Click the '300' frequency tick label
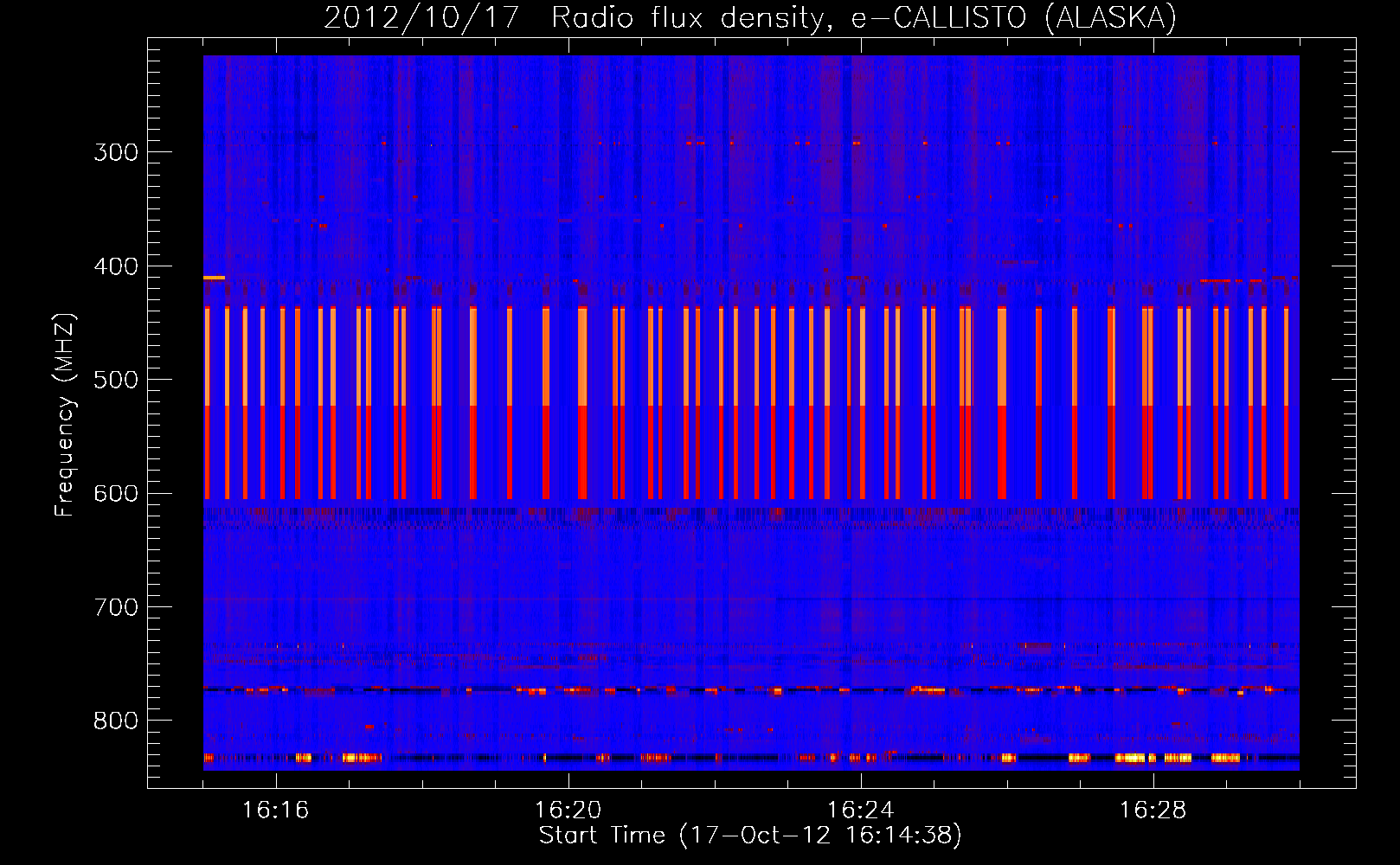This screenshot has height=865, width=1400. click(x=116, y=152)
